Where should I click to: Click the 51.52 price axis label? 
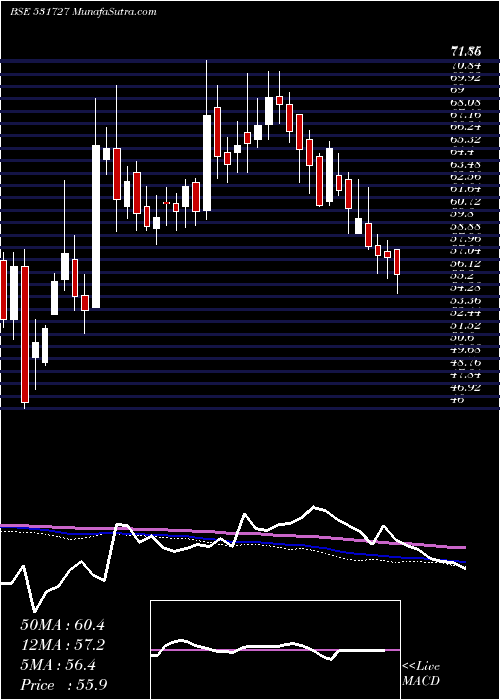pyautogui.click(x=466, y=326)
